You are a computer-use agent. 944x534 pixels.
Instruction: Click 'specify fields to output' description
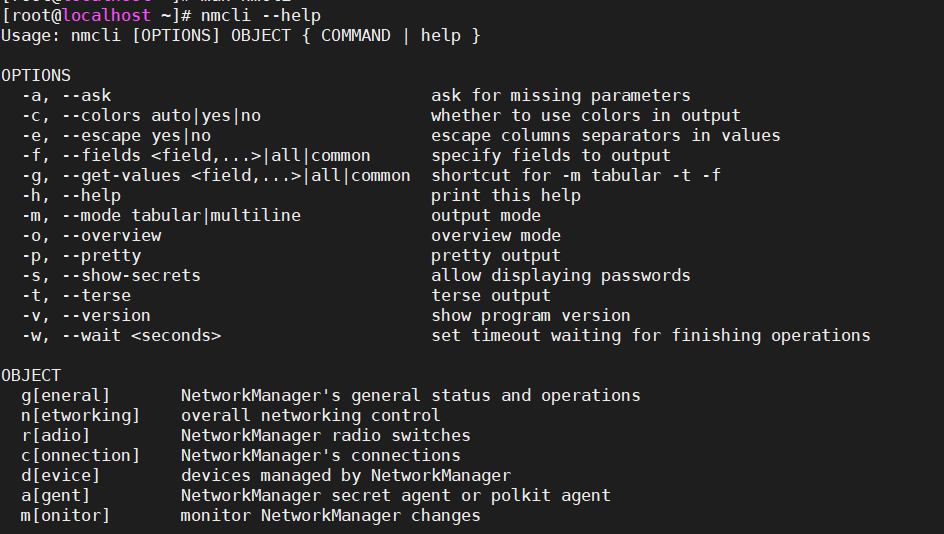551,156
